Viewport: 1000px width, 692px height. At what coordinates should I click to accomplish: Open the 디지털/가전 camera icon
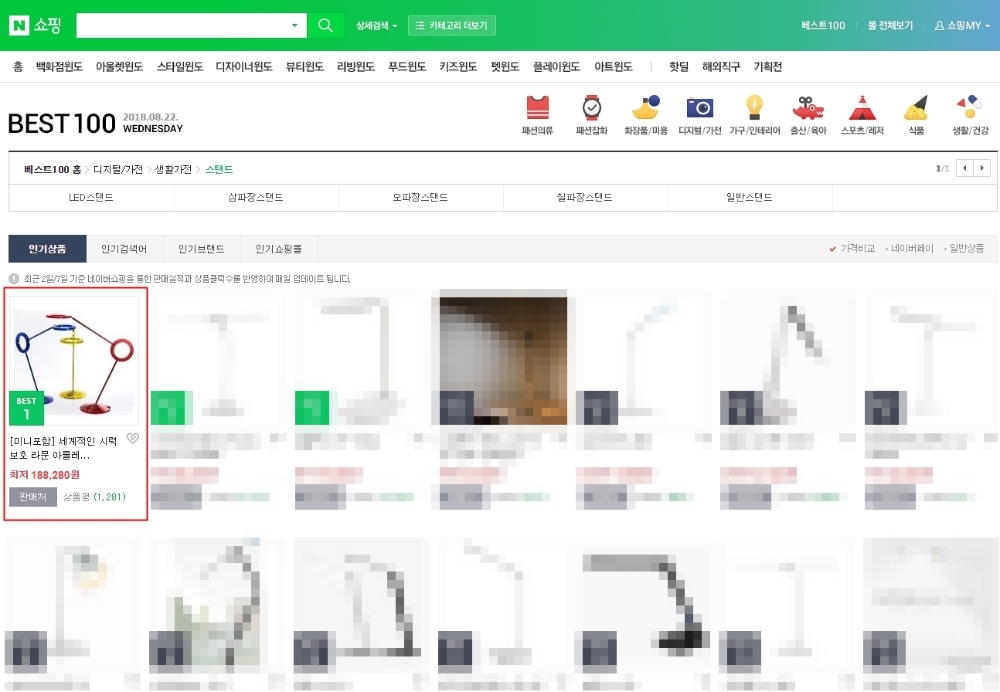[x=700, y=108]
